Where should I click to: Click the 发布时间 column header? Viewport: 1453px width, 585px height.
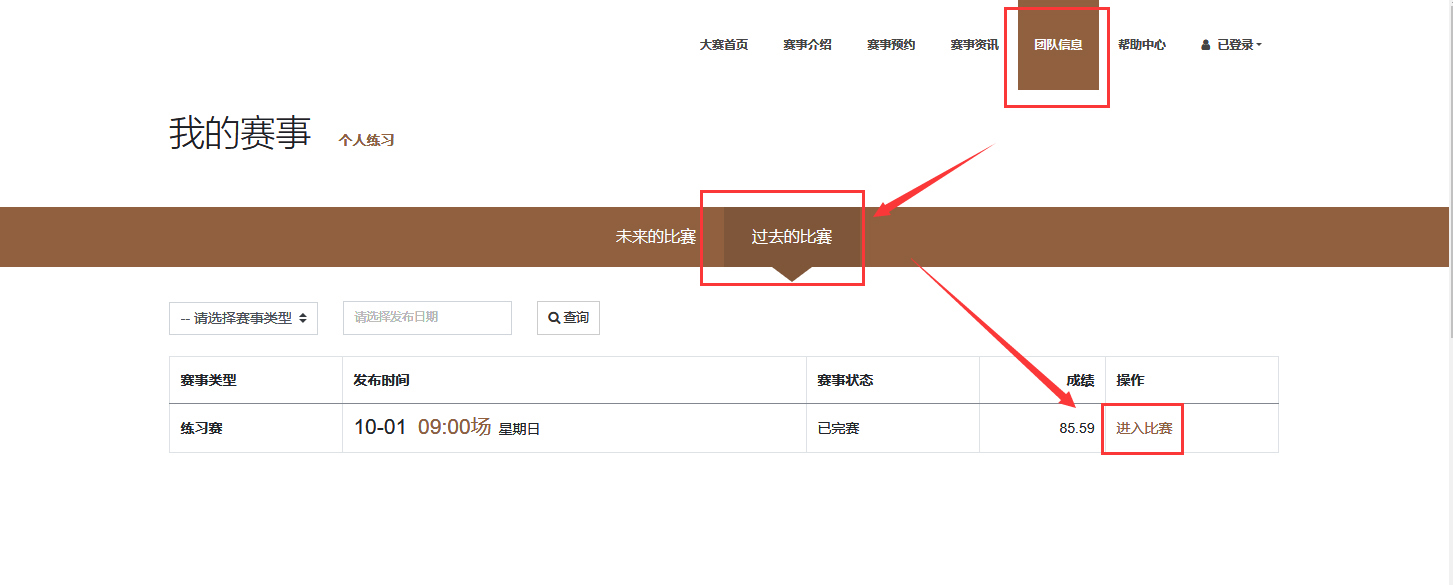coord(381,380)
